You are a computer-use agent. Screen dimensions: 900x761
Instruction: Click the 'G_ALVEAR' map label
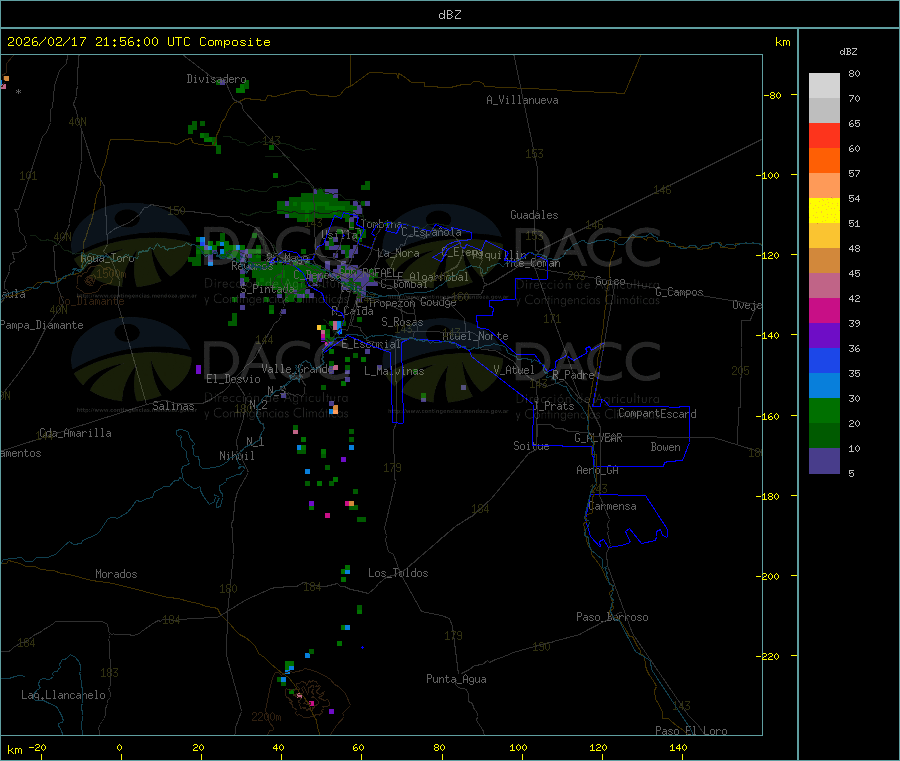click(x=598, y=438)
